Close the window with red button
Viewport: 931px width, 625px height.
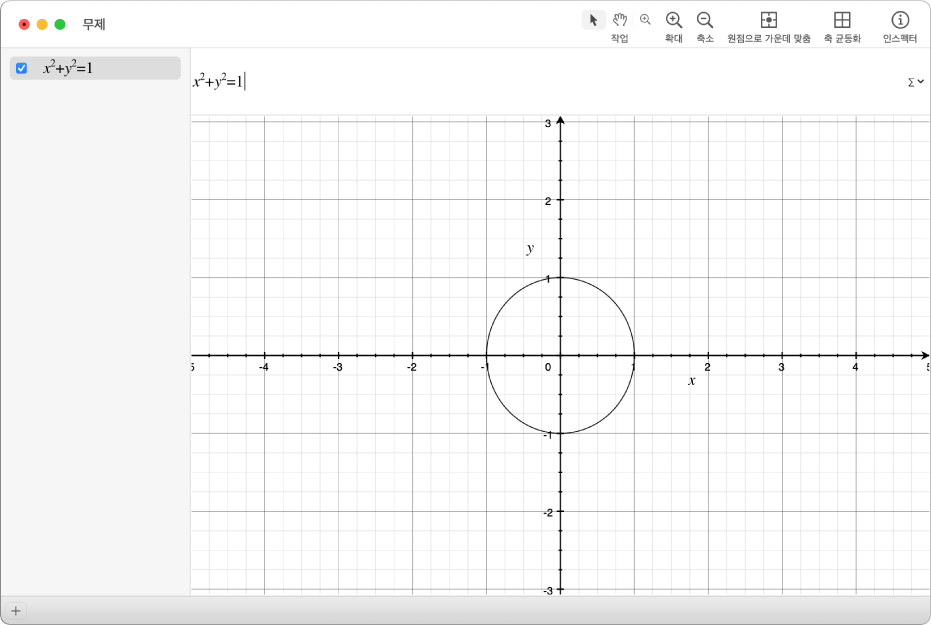24,24
